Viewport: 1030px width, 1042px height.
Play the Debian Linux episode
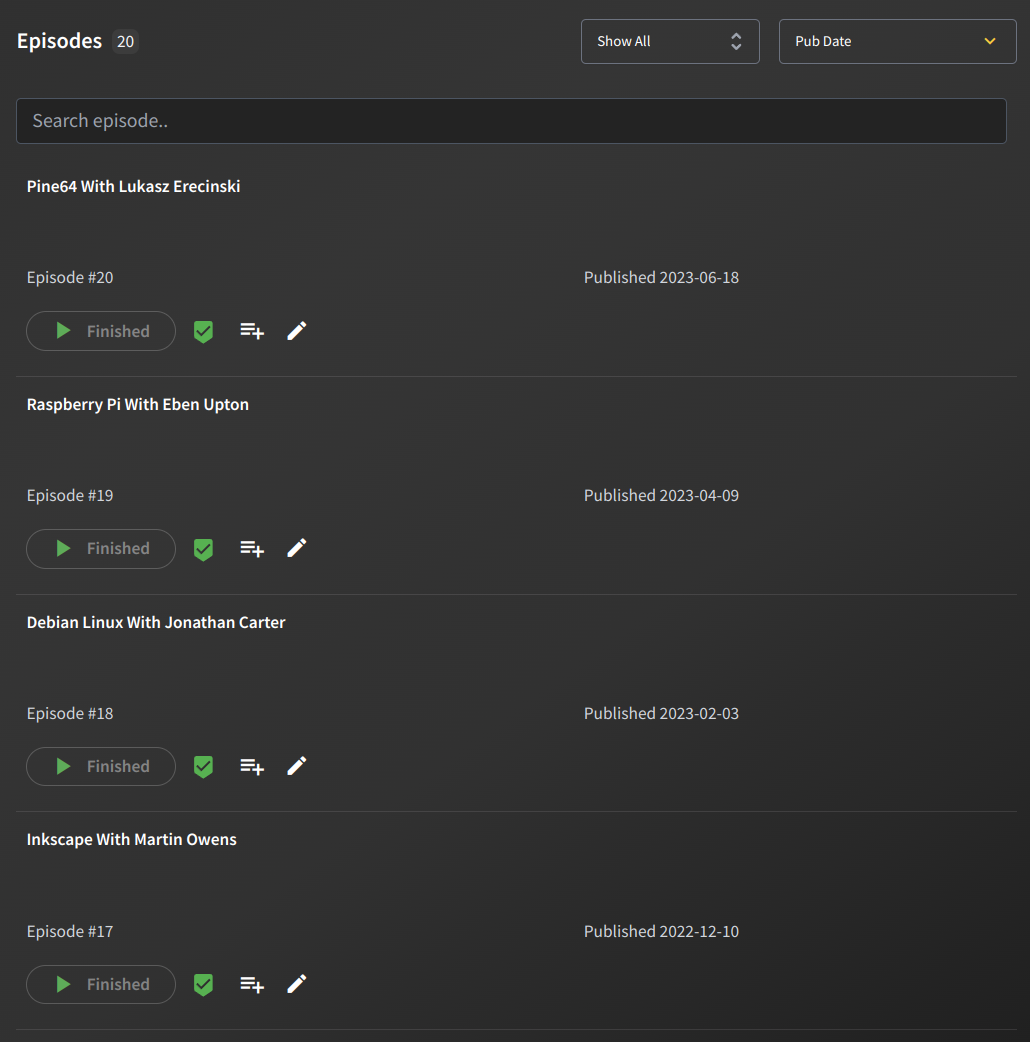coord(101,766)
